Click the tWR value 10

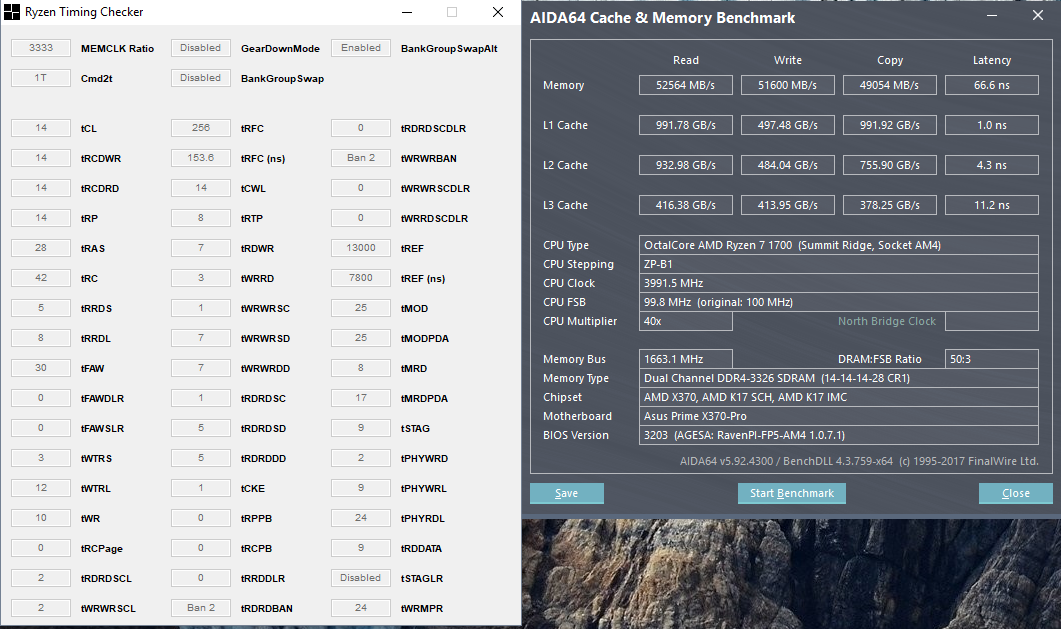41,518
